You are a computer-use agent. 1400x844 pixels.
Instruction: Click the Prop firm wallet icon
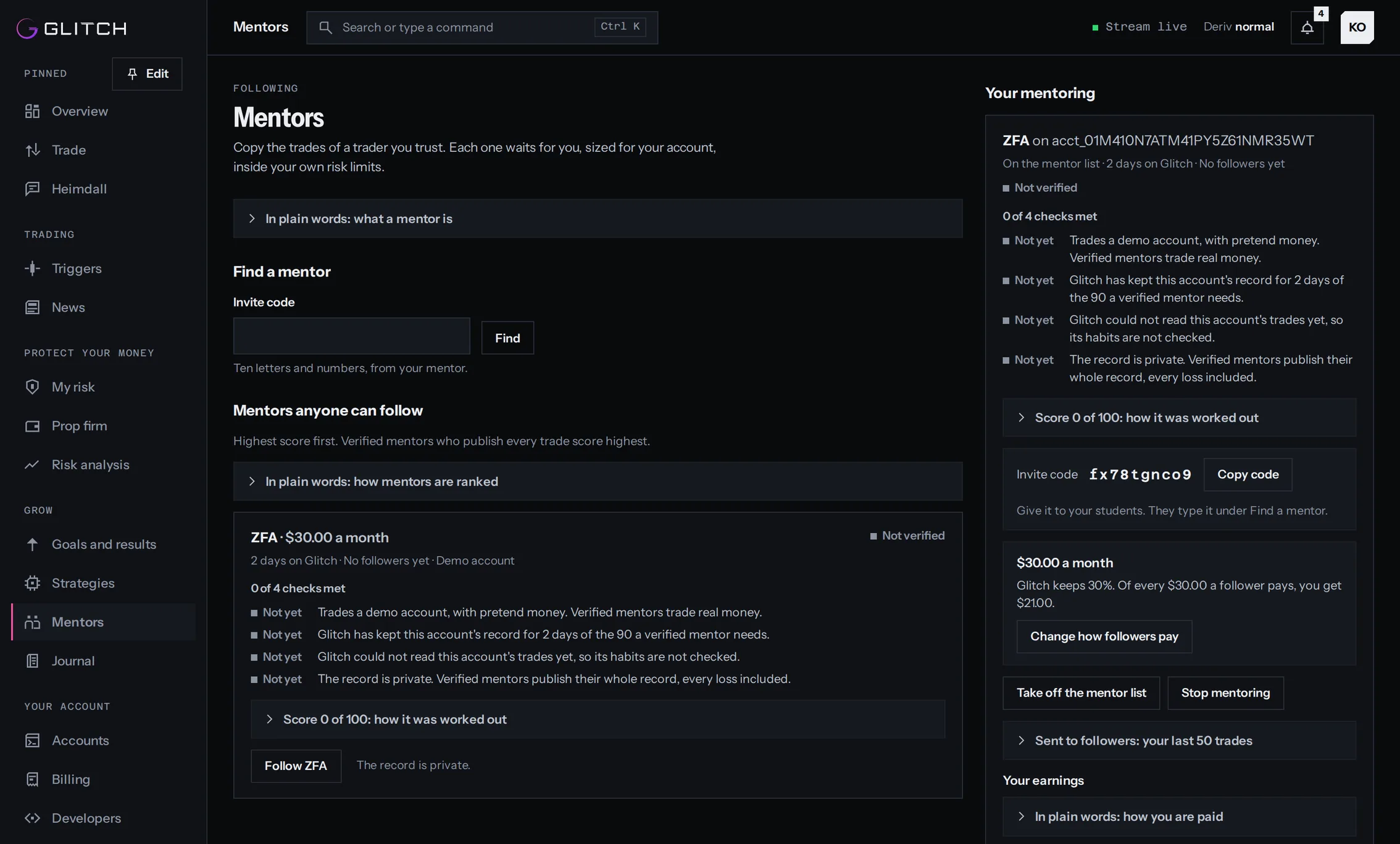[32, 426]
